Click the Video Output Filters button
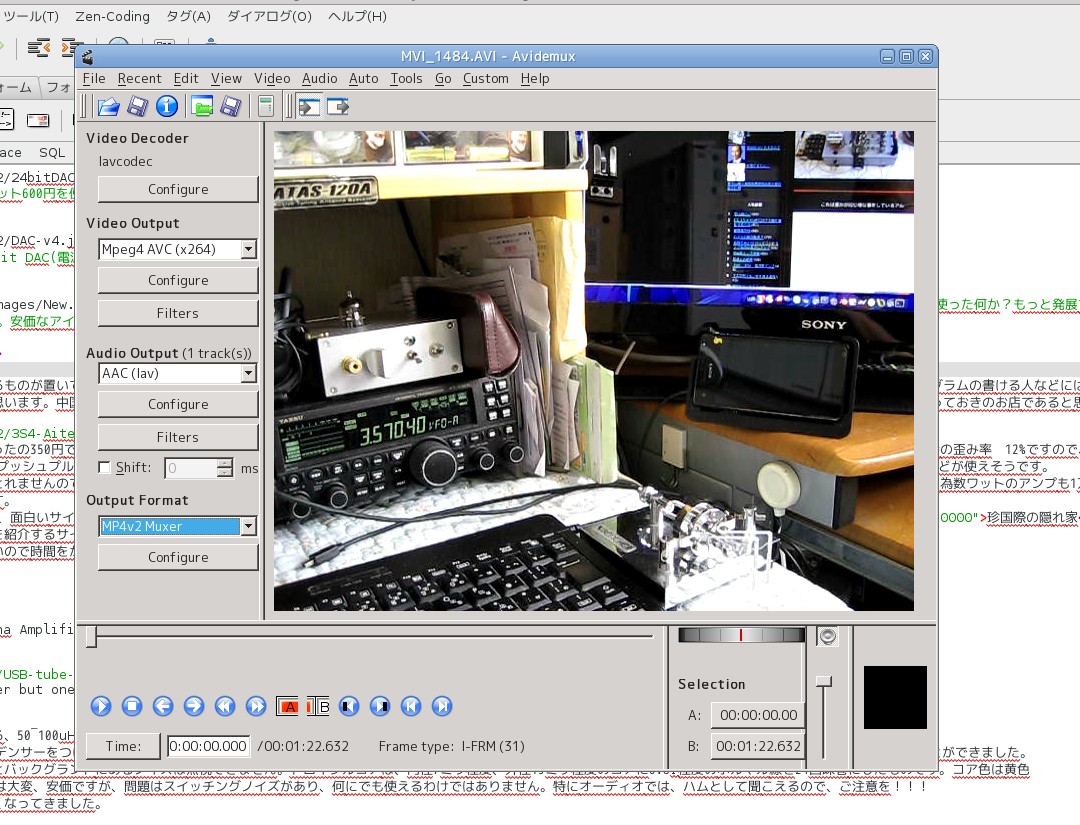1080x825 pixels. point(178,313)
